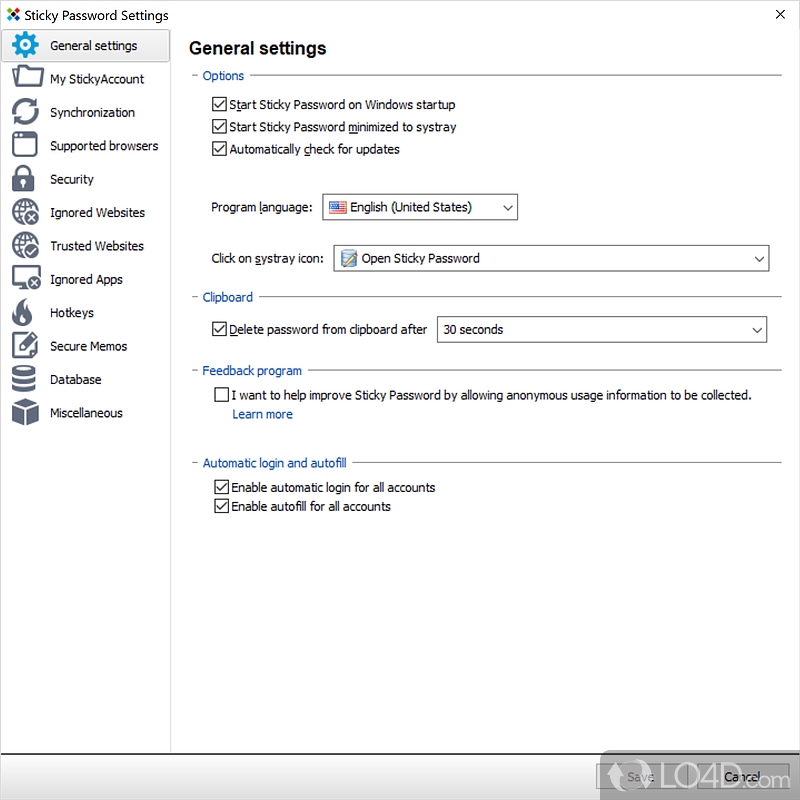Uncheck Start Sticky Password on Windows startup

(x=219, y=104)
